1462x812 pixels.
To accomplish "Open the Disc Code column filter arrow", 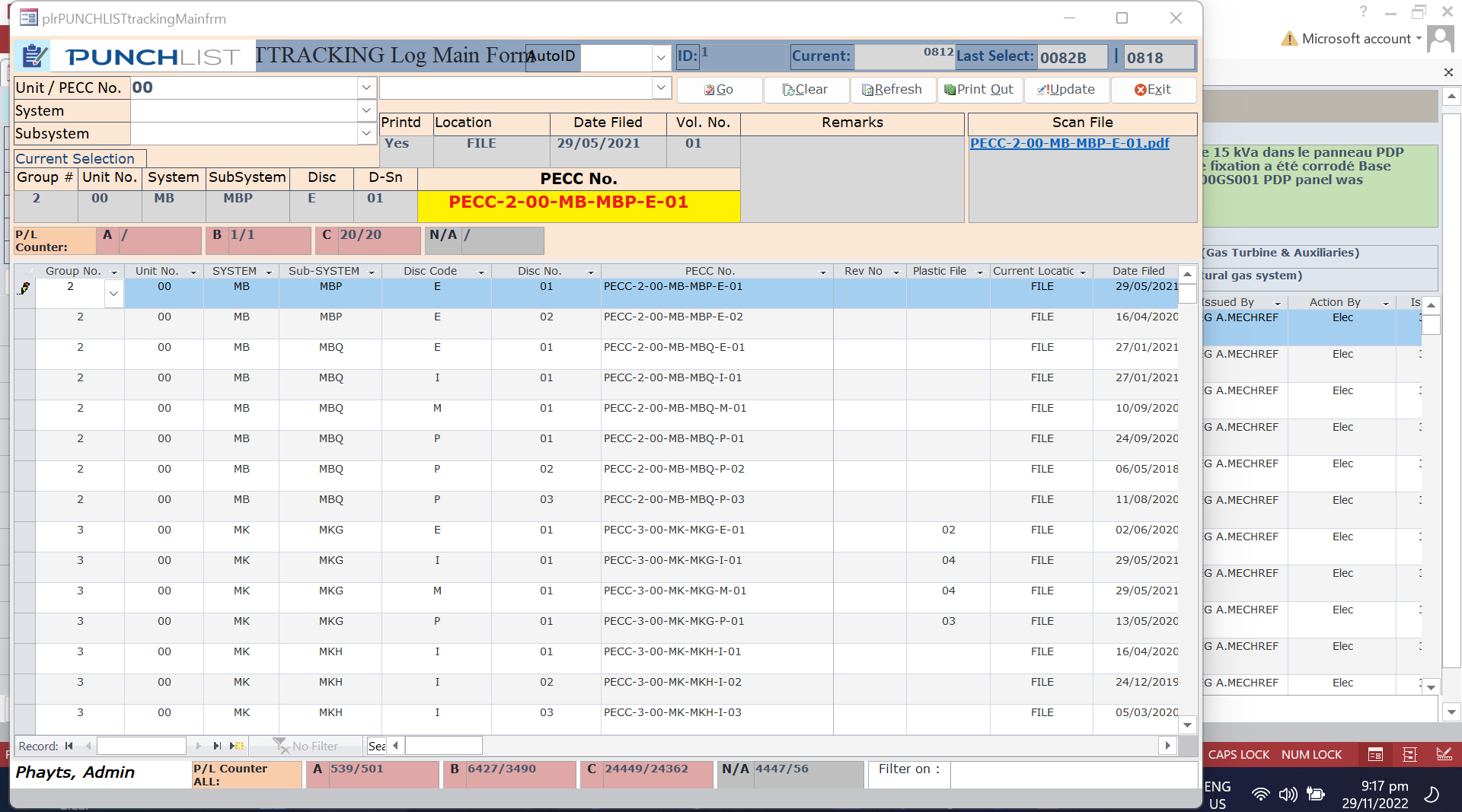I will coord(481,272).
